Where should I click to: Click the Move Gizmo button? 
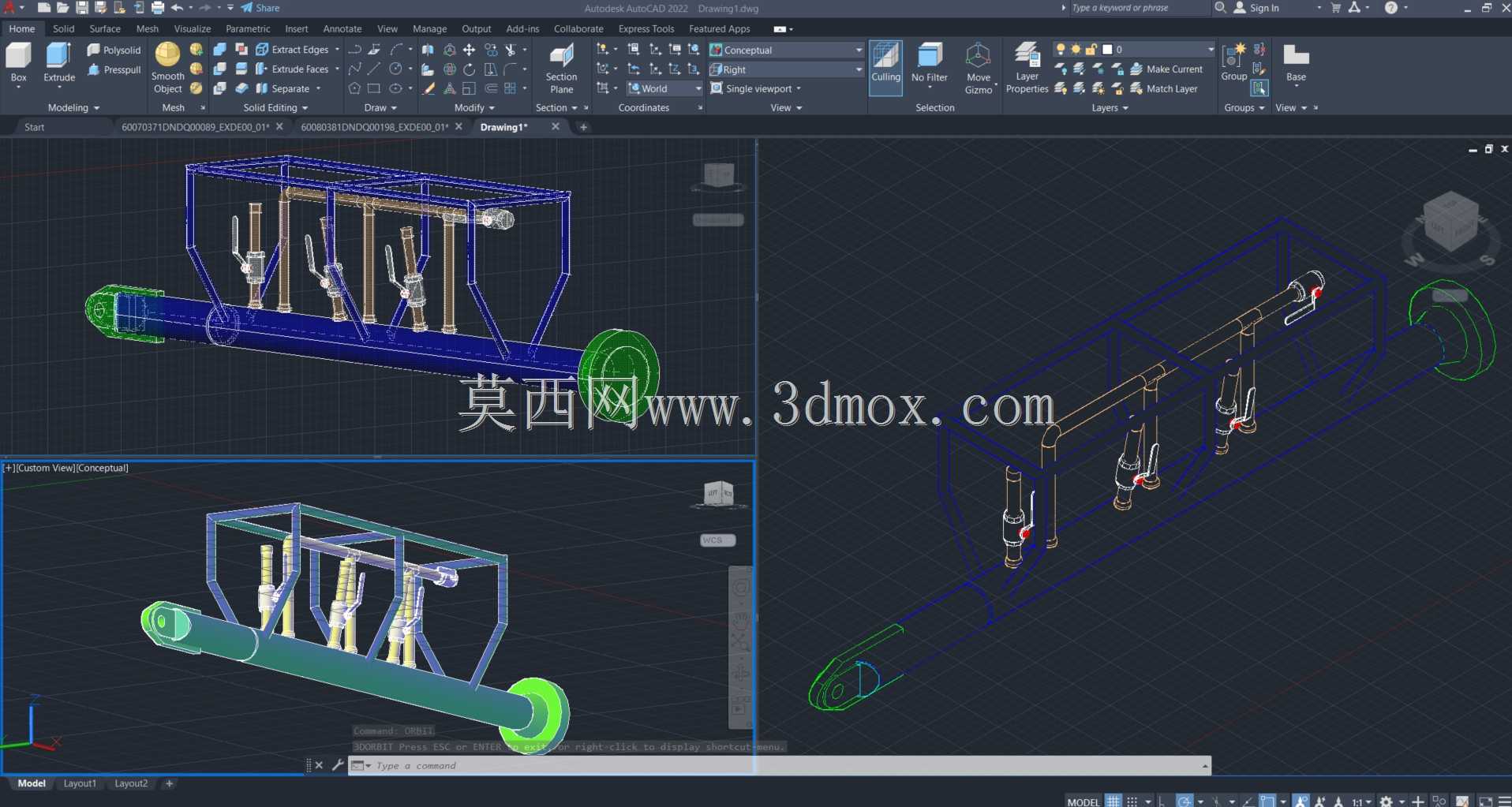(979, 69)
